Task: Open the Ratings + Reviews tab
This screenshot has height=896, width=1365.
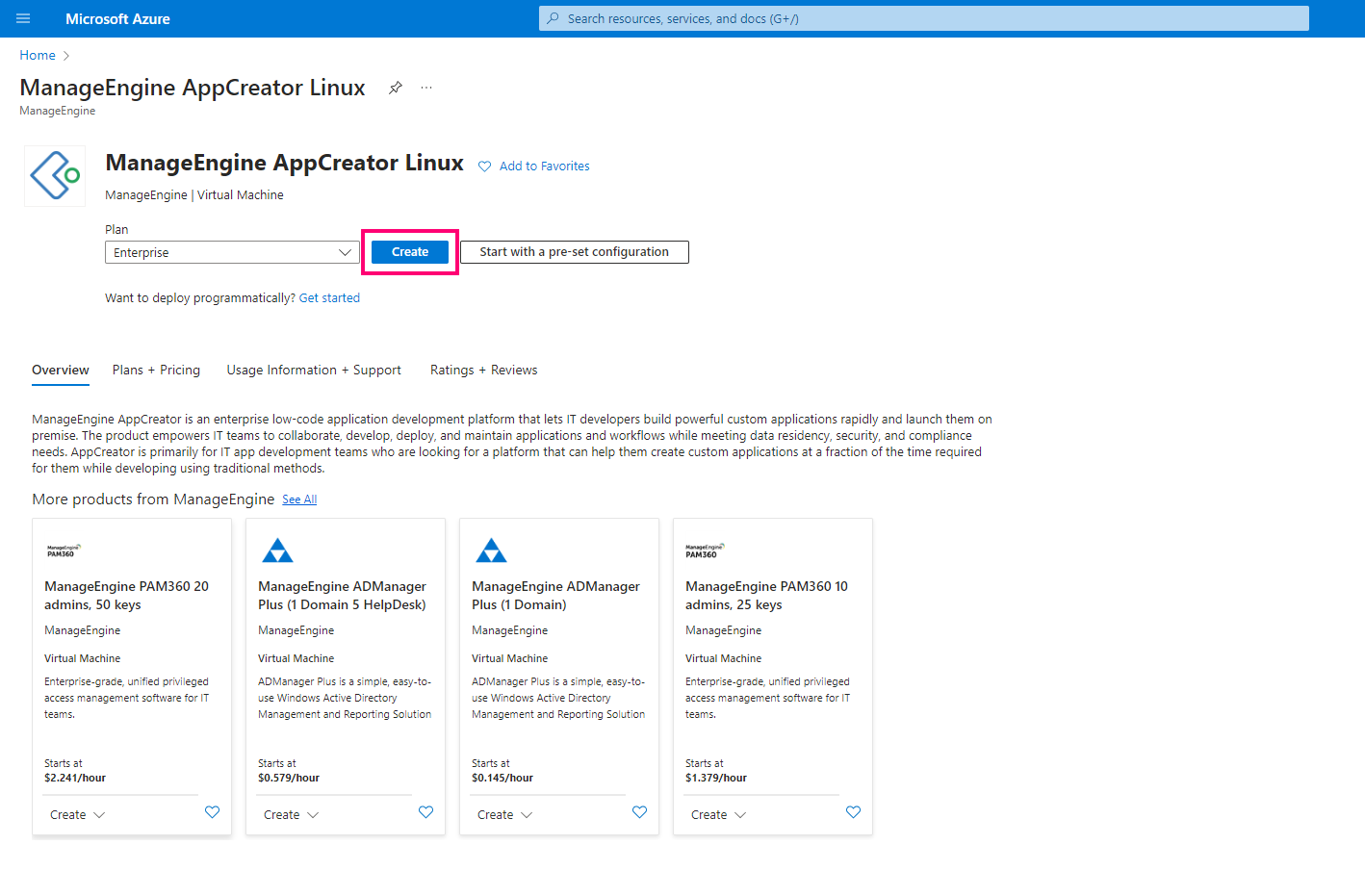Action: pyautogui.click(x=483, y=370)
